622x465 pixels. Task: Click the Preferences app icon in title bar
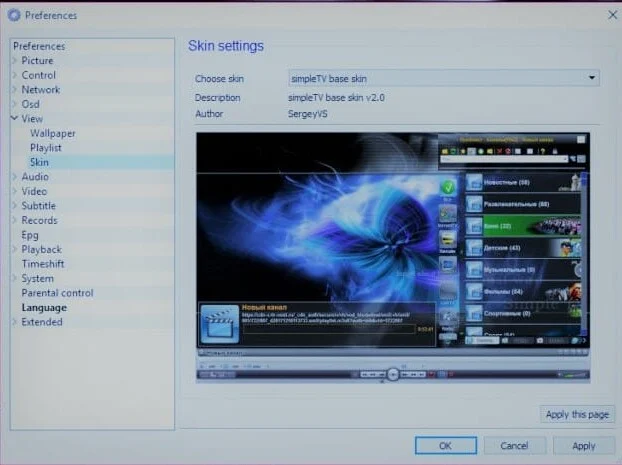click(13, 15)
